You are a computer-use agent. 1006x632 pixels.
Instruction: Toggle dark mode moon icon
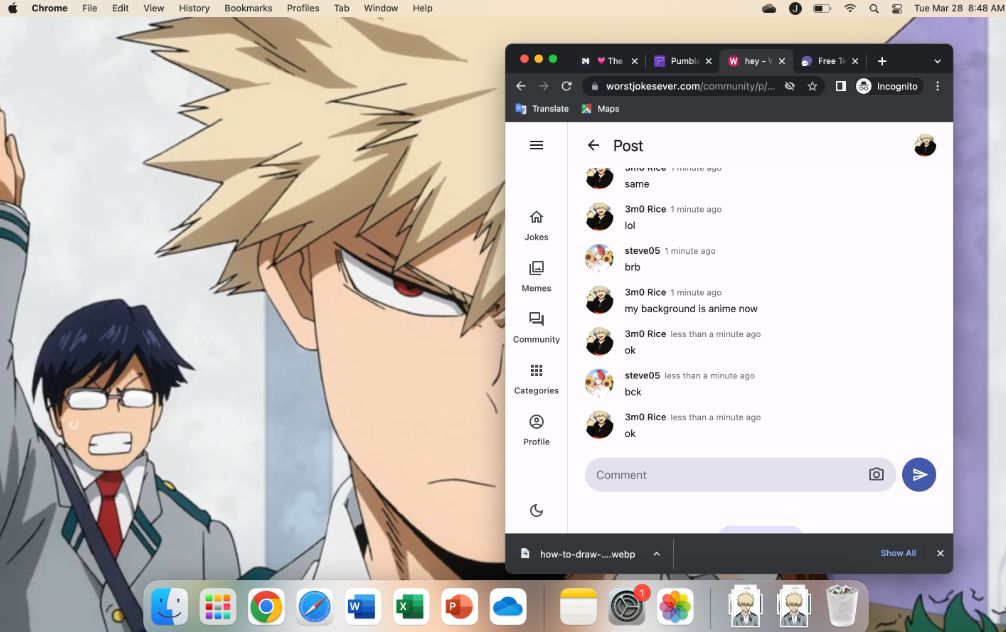(536, 510)
